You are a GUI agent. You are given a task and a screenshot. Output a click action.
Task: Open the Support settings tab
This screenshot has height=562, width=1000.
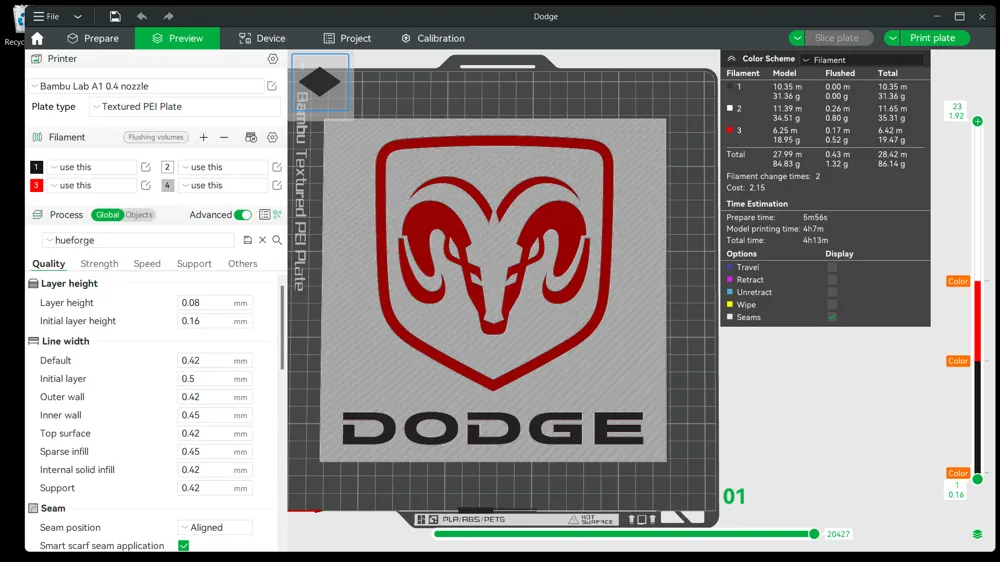click(x=194, y=263)
